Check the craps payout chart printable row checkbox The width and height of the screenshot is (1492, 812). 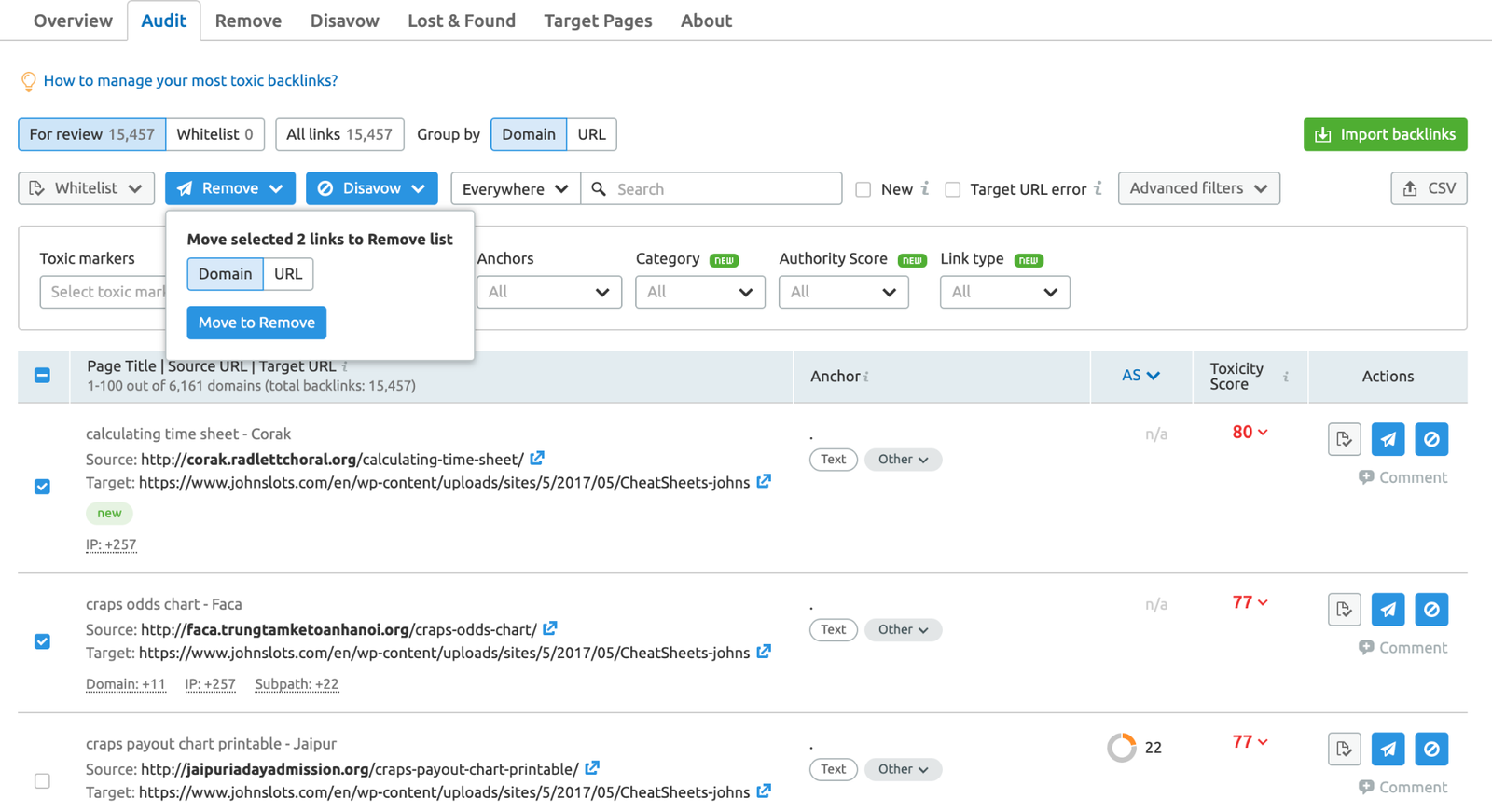click(x=42, y=781)
